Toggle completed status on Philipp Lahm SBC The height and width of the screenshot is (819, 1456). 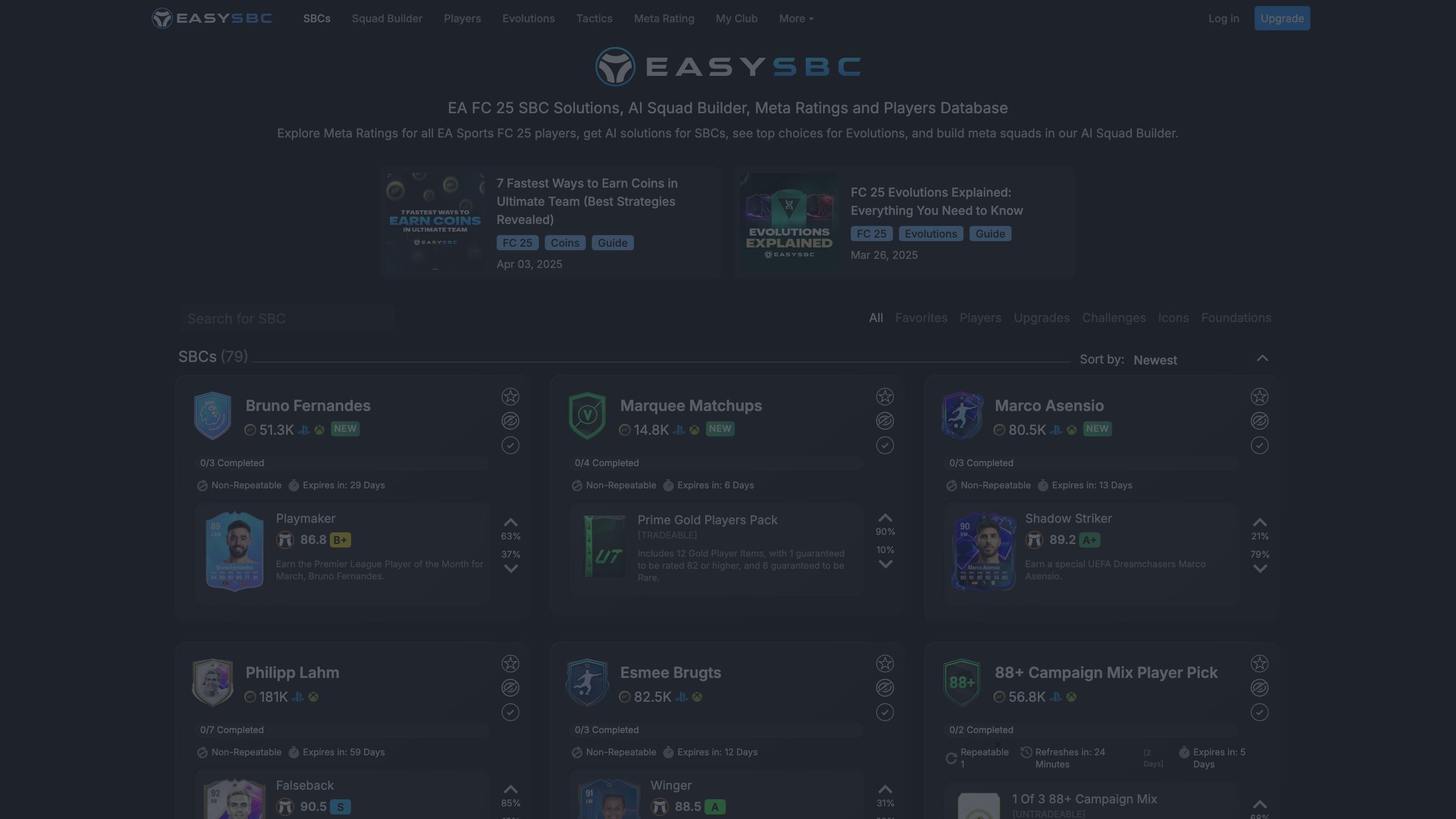pyautogui.click(x=511, y=713)
